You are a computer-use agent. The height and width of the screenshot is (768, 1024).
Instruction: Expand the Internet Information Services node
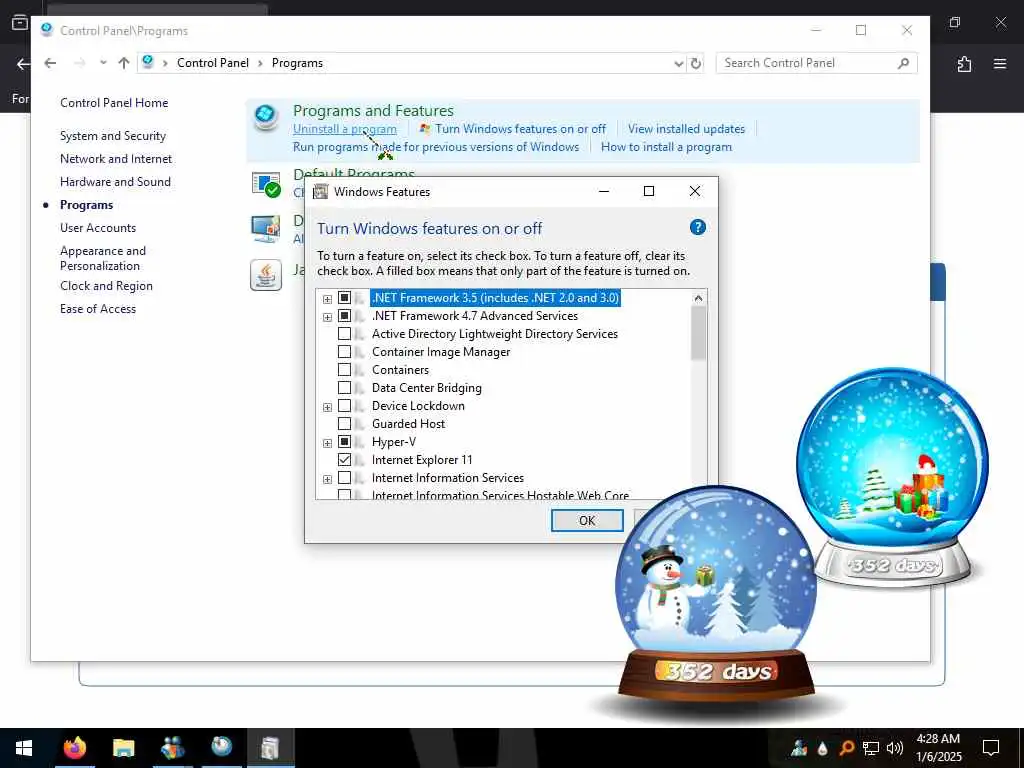point(327,479)
